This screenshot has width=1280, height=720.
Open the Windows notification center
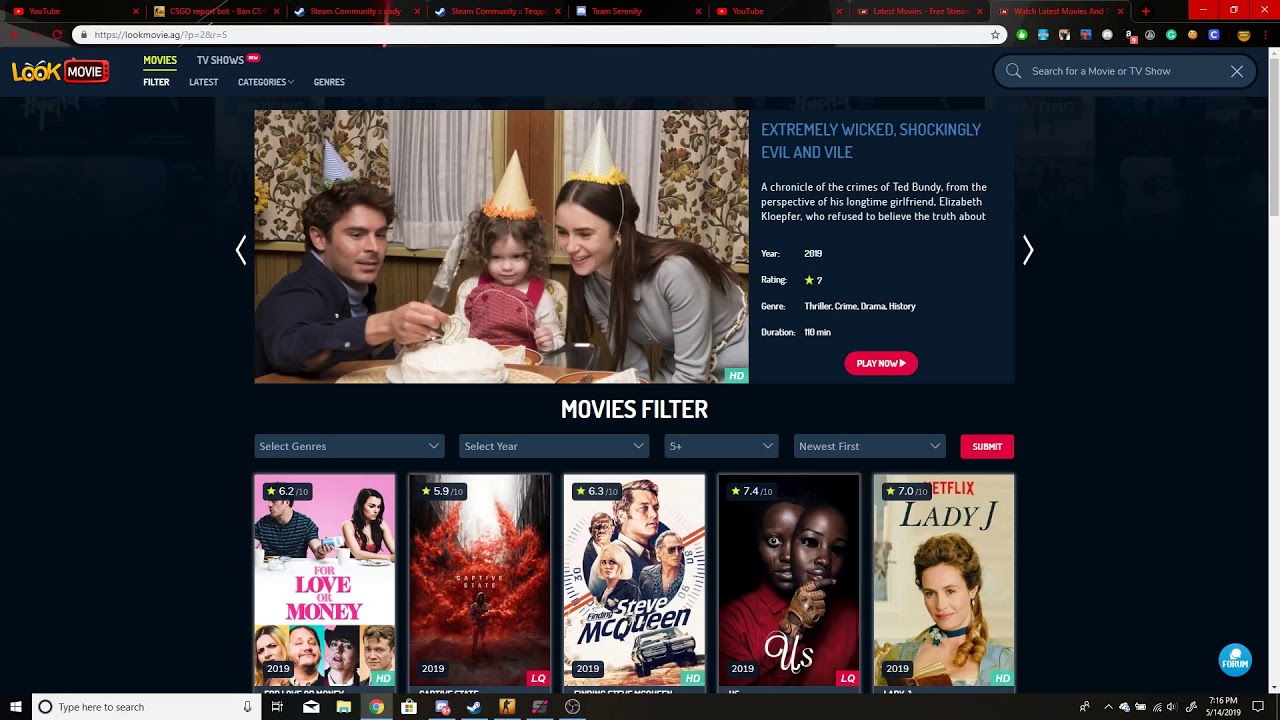[x=1258, y=707]
